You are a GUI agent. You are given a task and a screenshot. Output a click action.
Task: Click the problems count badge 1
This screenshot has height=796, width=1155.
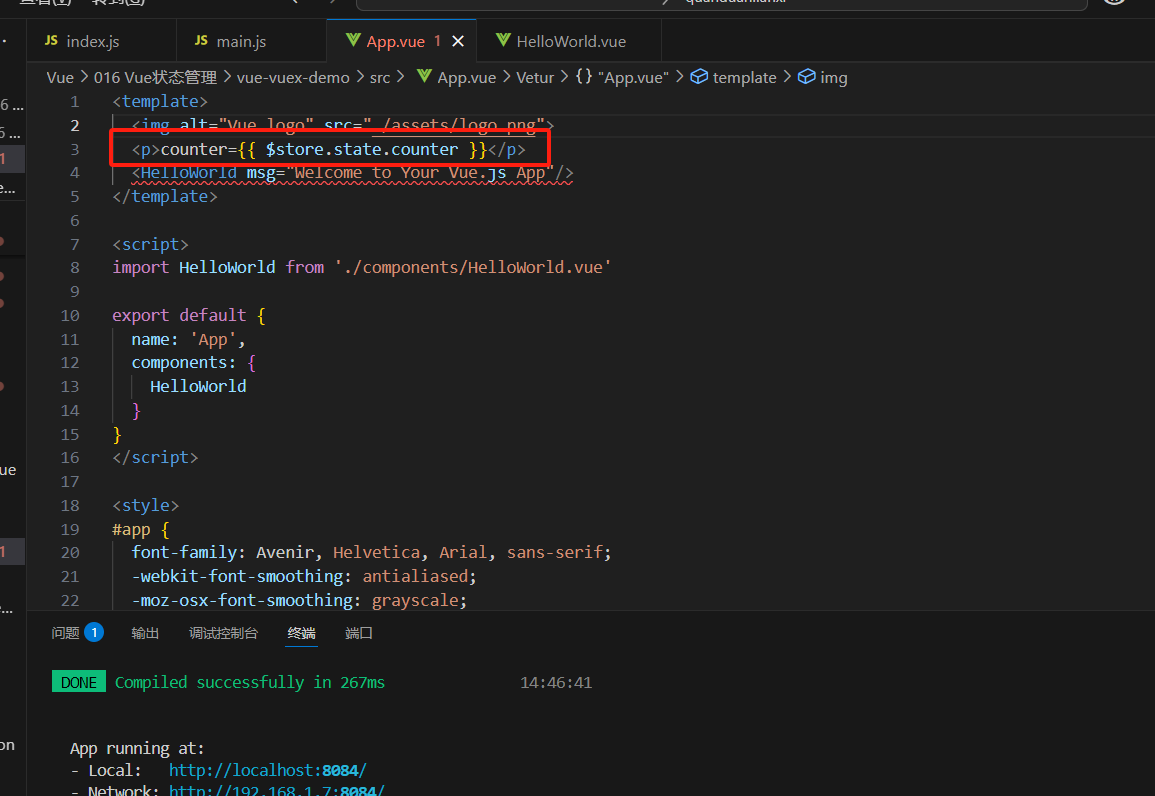94,632
